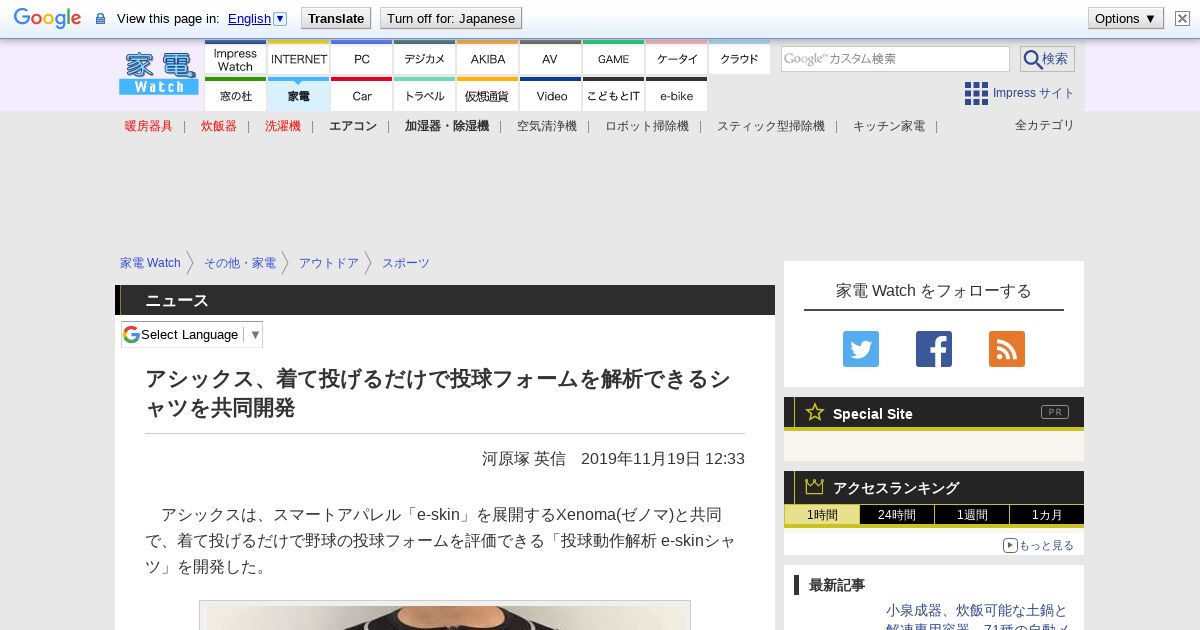Go to 空気清浄機 category
Viewport: 1200px width, 630px height.
coord(547,126)
